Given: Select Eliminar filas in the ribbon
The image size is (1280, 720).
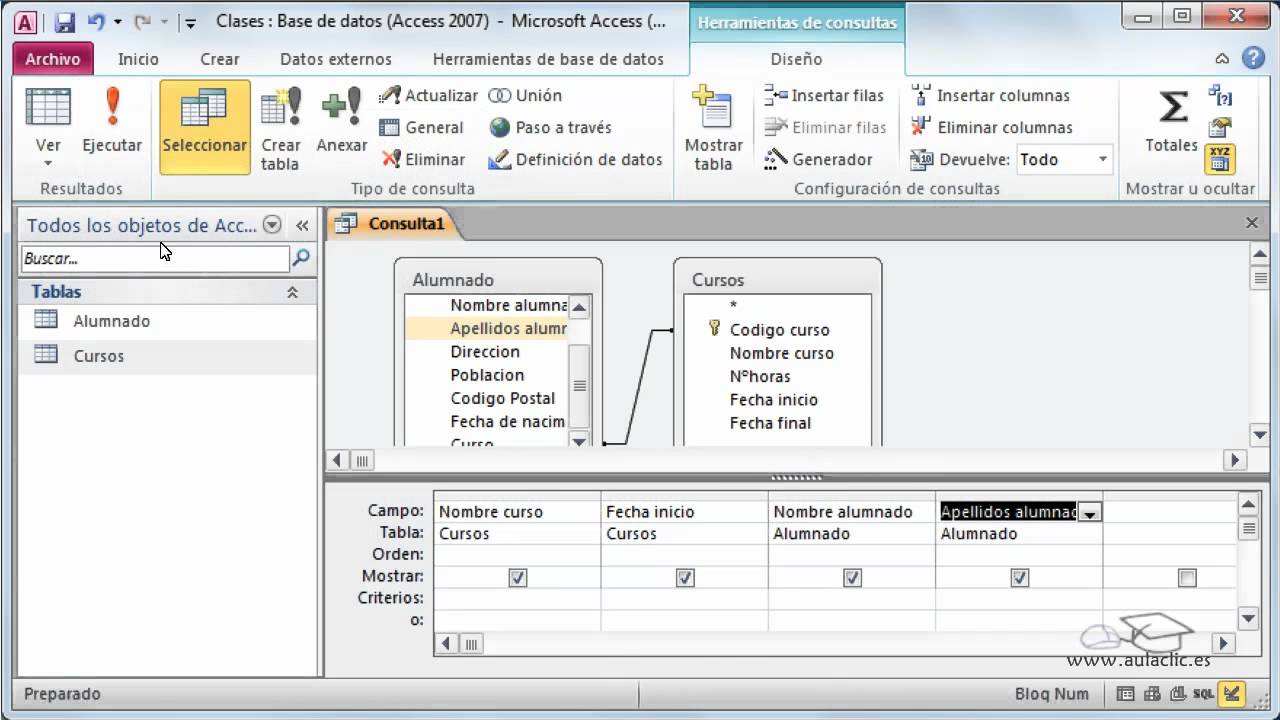Looking at the screenshot, I should [825, 127].
